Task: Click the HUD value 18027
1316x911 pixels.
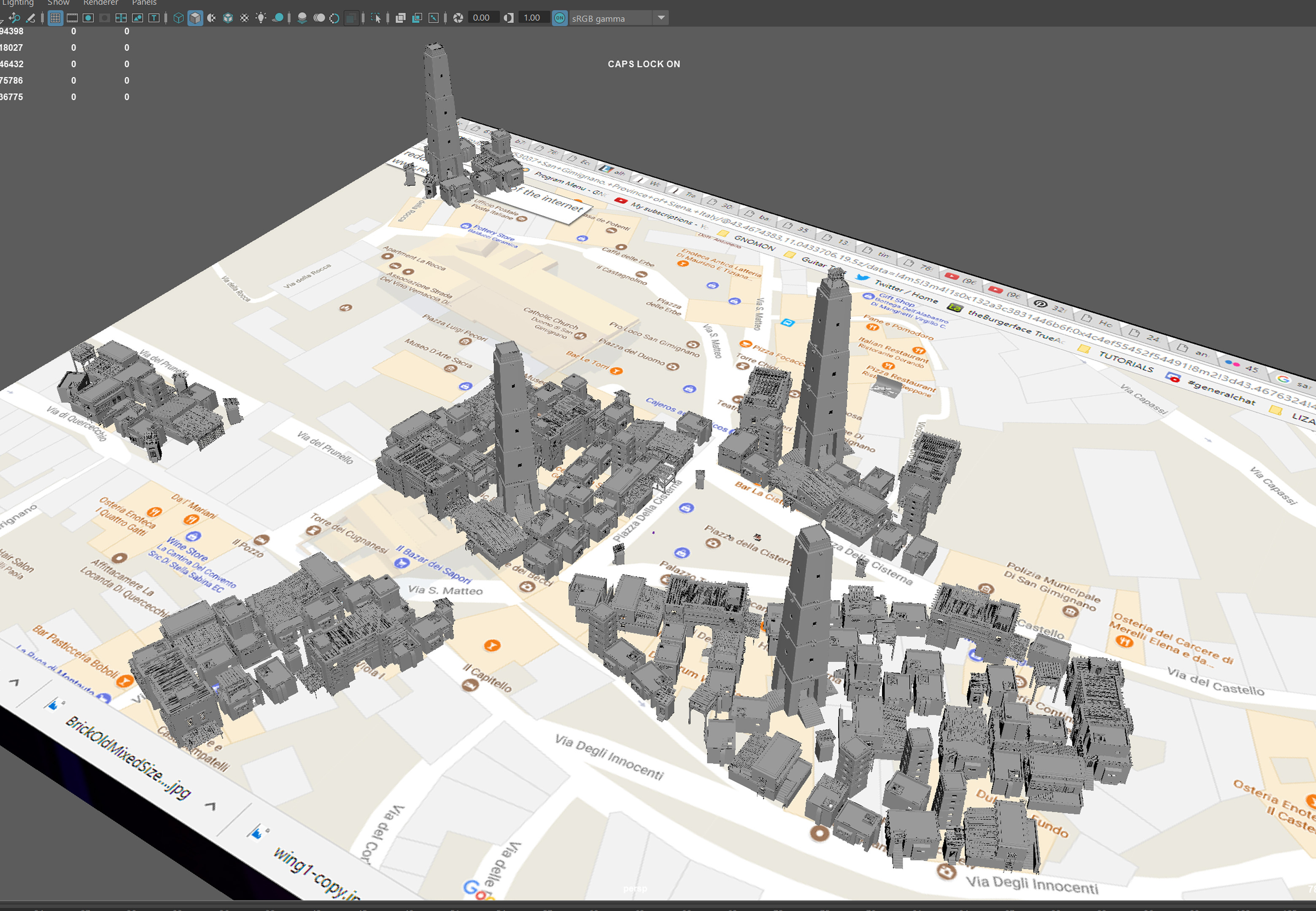Action: click(x=11, y=48)
